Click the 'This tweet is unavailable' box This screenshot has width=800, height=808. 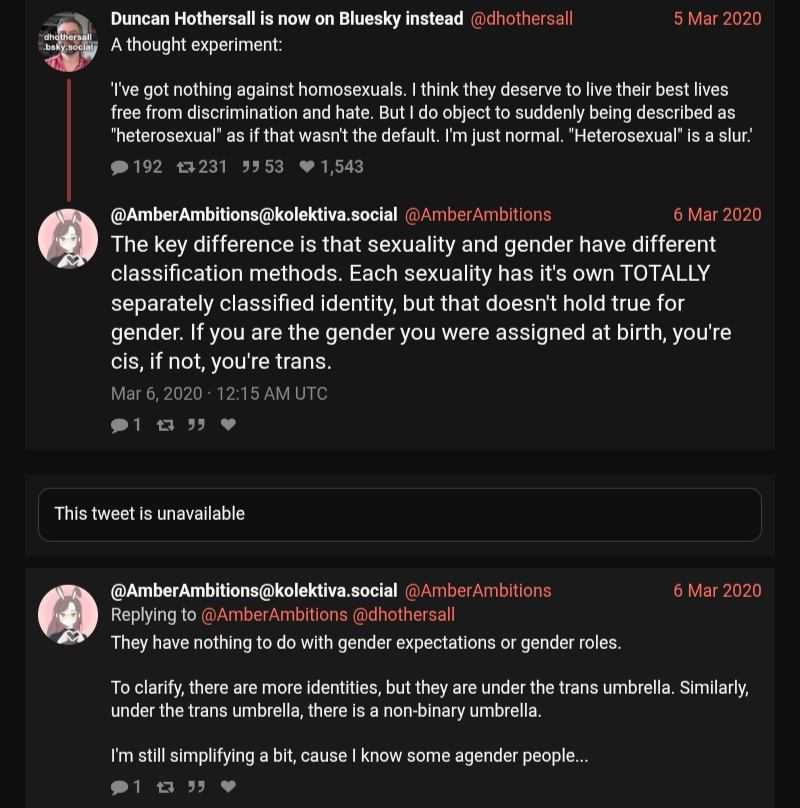click(x=400, y=514)
